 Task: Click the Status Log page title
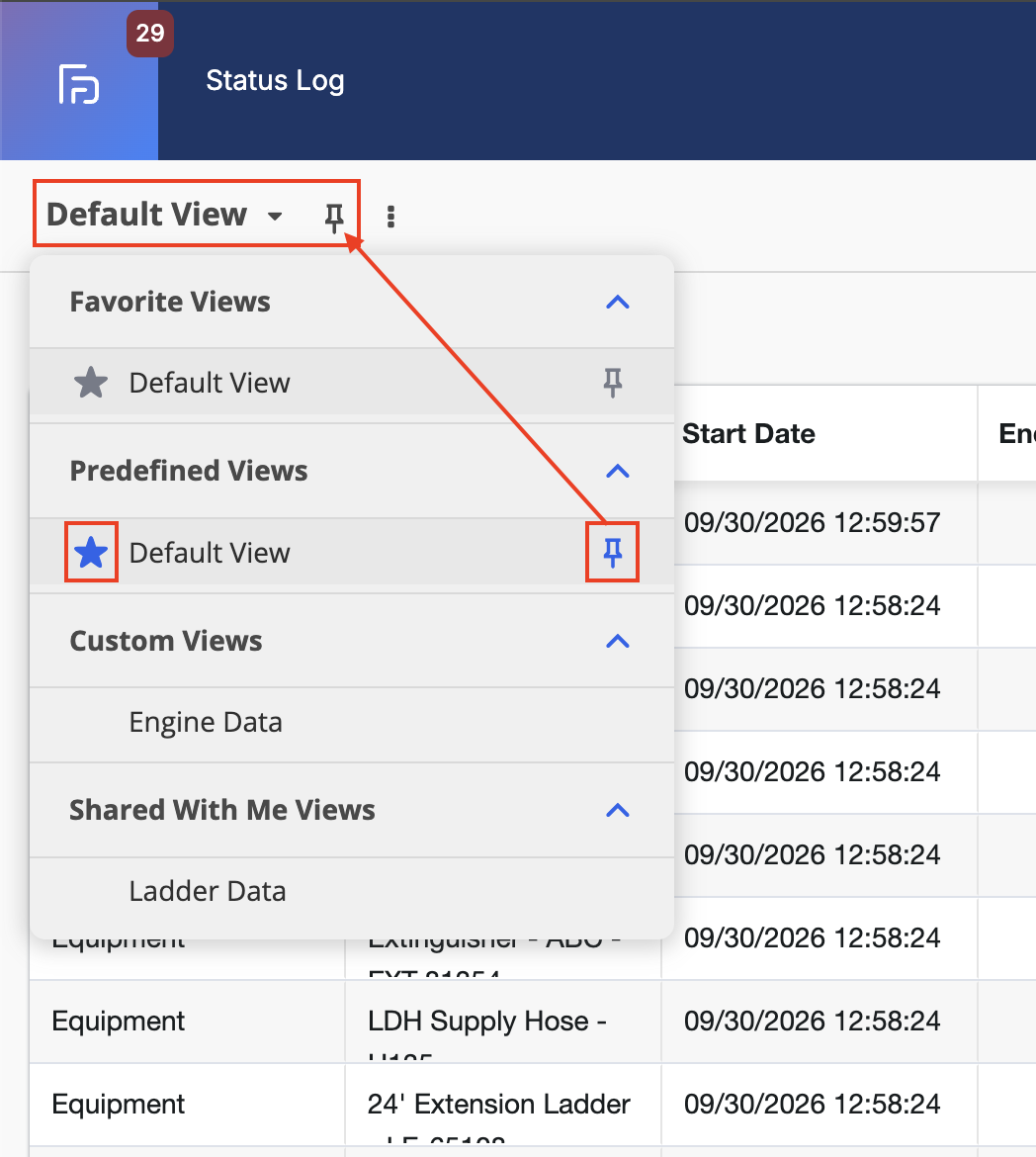pyautogui.click(x=275, y=80)
